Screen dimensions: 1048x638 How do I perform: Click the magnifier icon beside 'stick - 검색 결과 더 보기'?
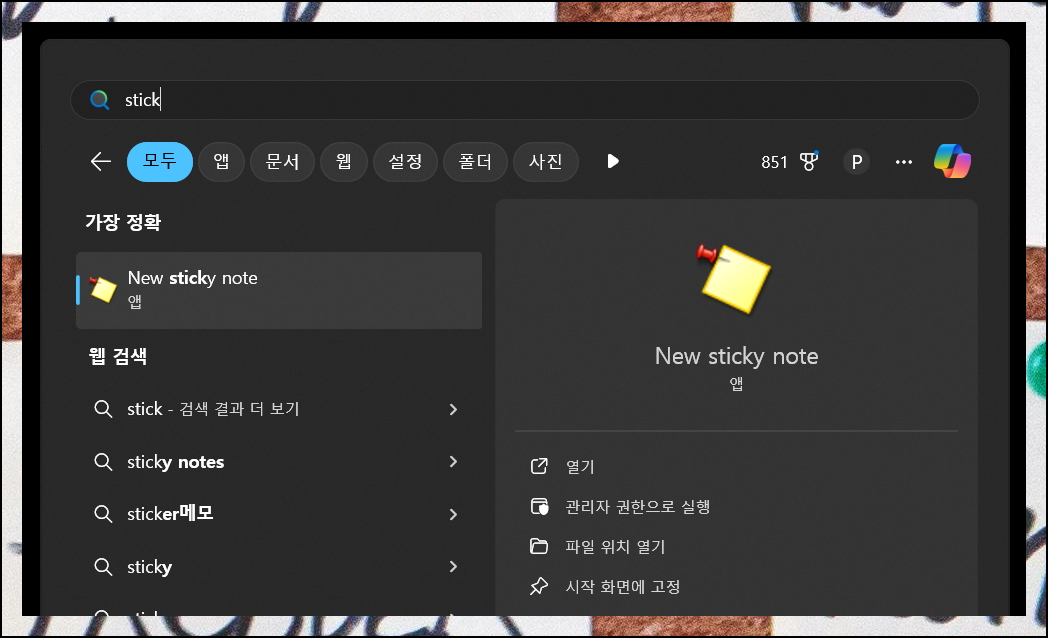103,408
